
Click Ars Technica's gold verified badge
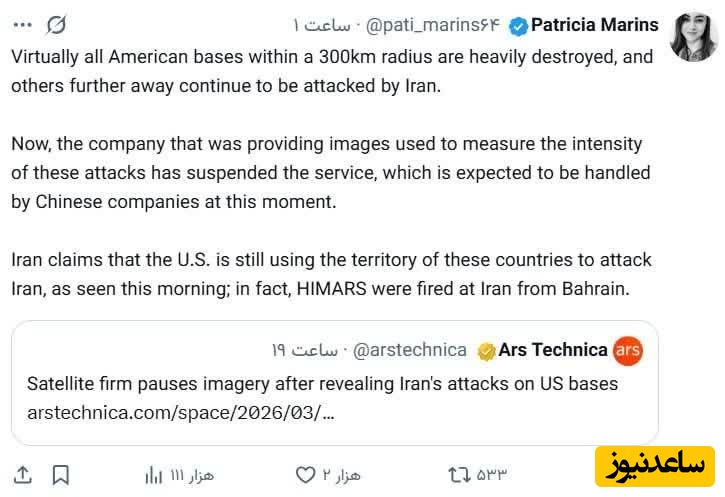pyautogui.click(x=486, y=351)
